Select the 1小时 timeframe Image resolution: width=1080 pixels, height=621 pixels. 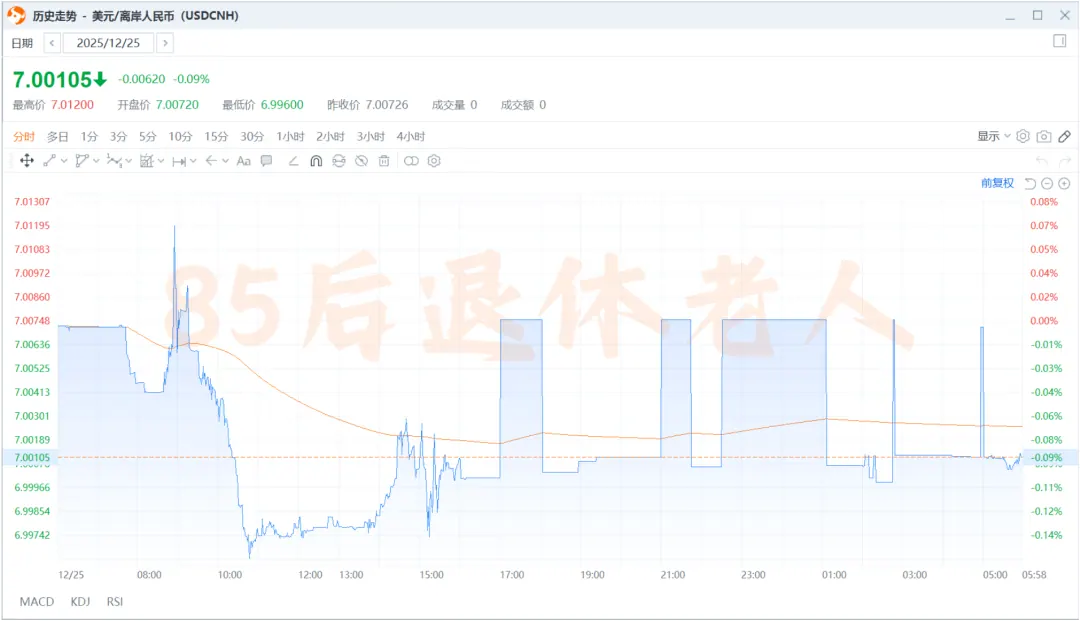coord(291,136)
